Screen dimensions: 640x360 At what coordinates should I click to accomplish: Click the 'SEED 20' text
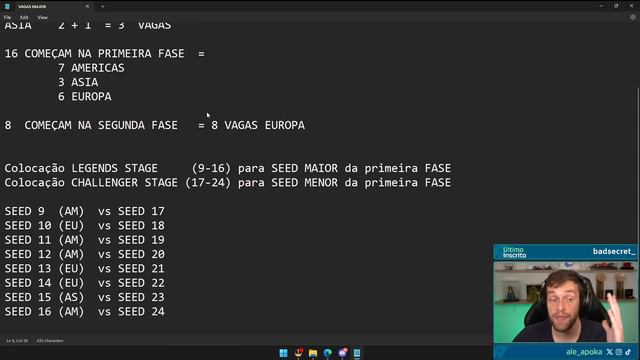point(141,254)
